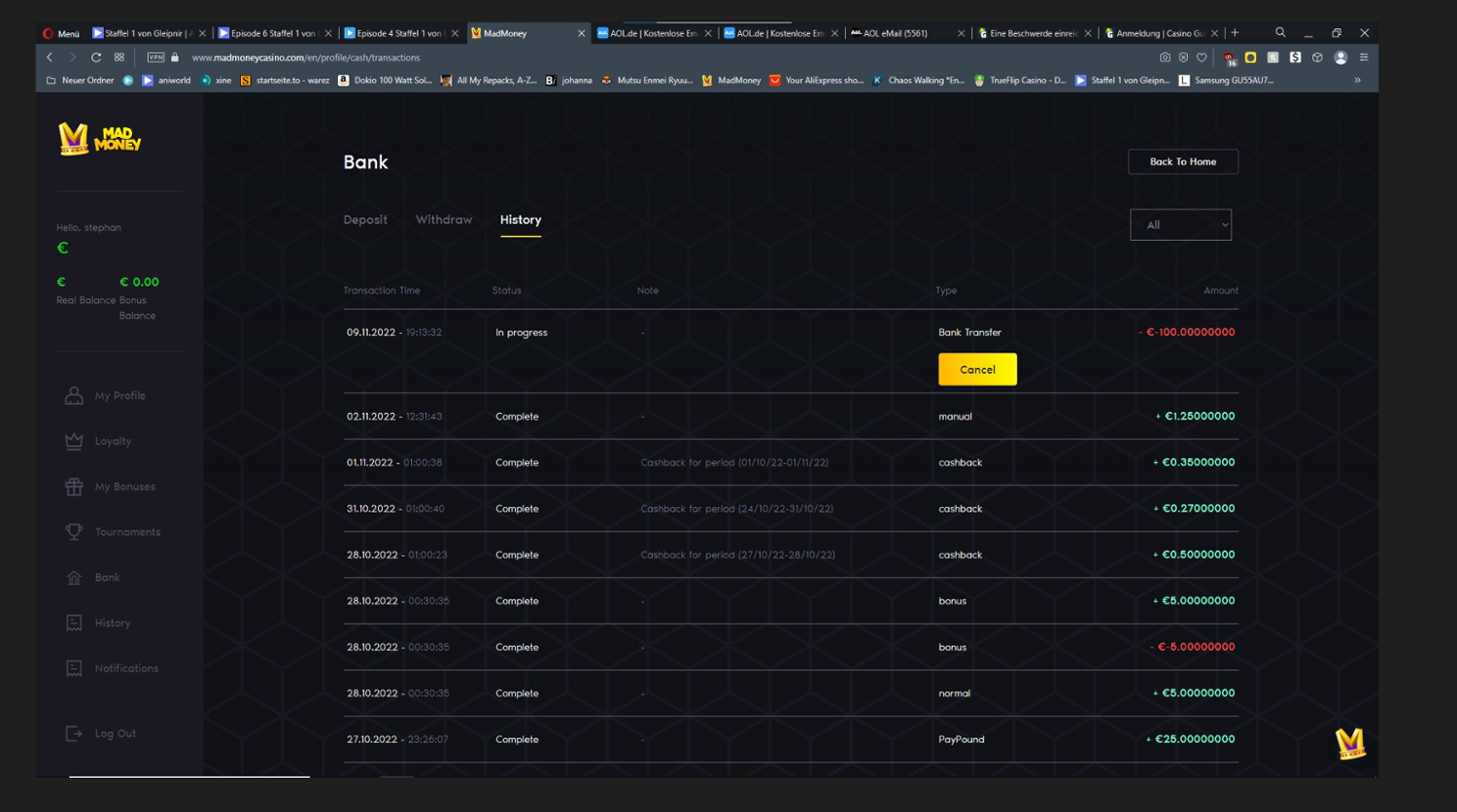This screenshot has height=812, width=1457.
Task: Click the sidebar History icon
Action: point(74,623)
